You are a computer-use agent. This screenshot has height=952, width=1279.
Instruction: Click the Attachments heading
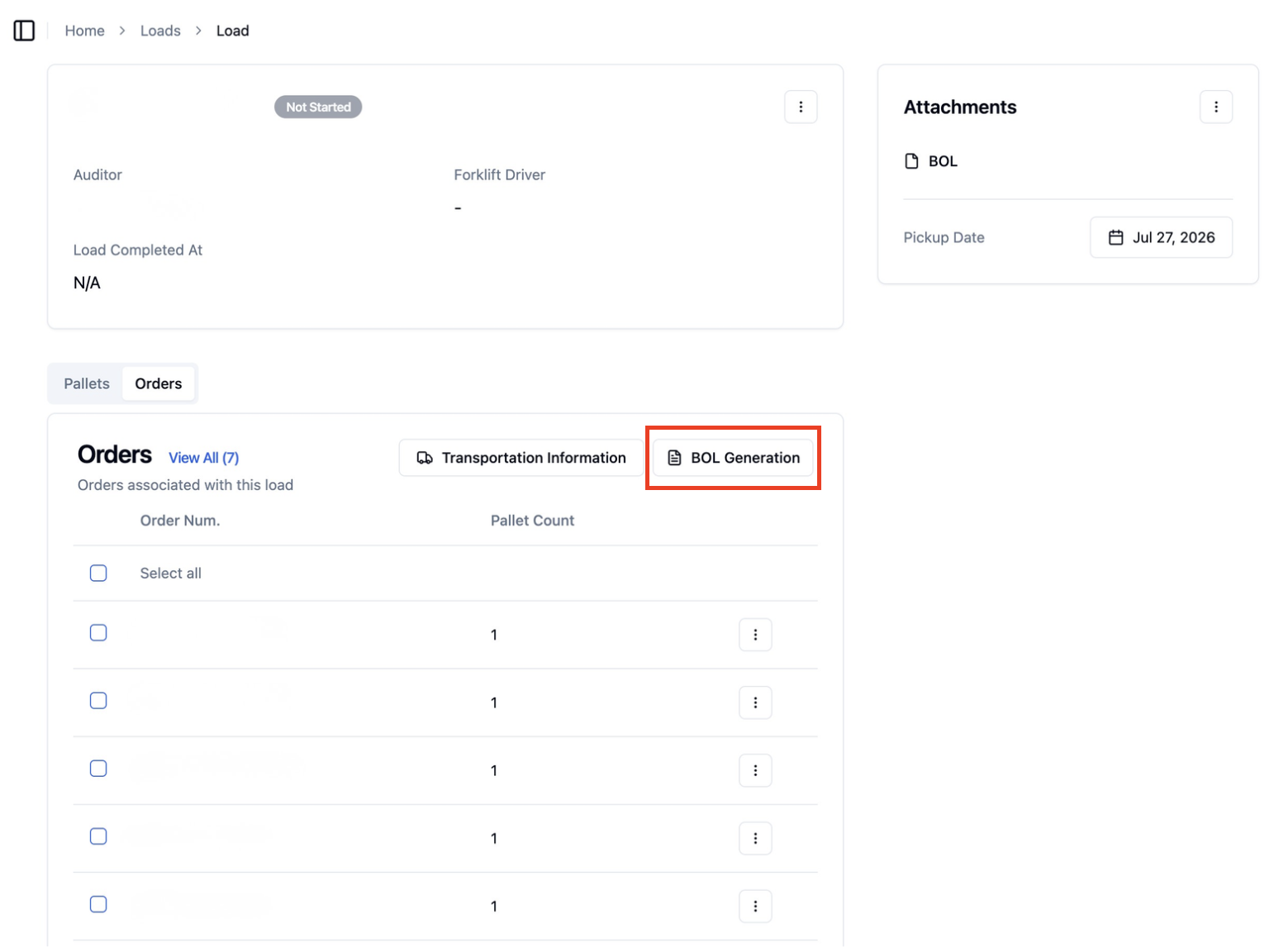pos(960,107)
